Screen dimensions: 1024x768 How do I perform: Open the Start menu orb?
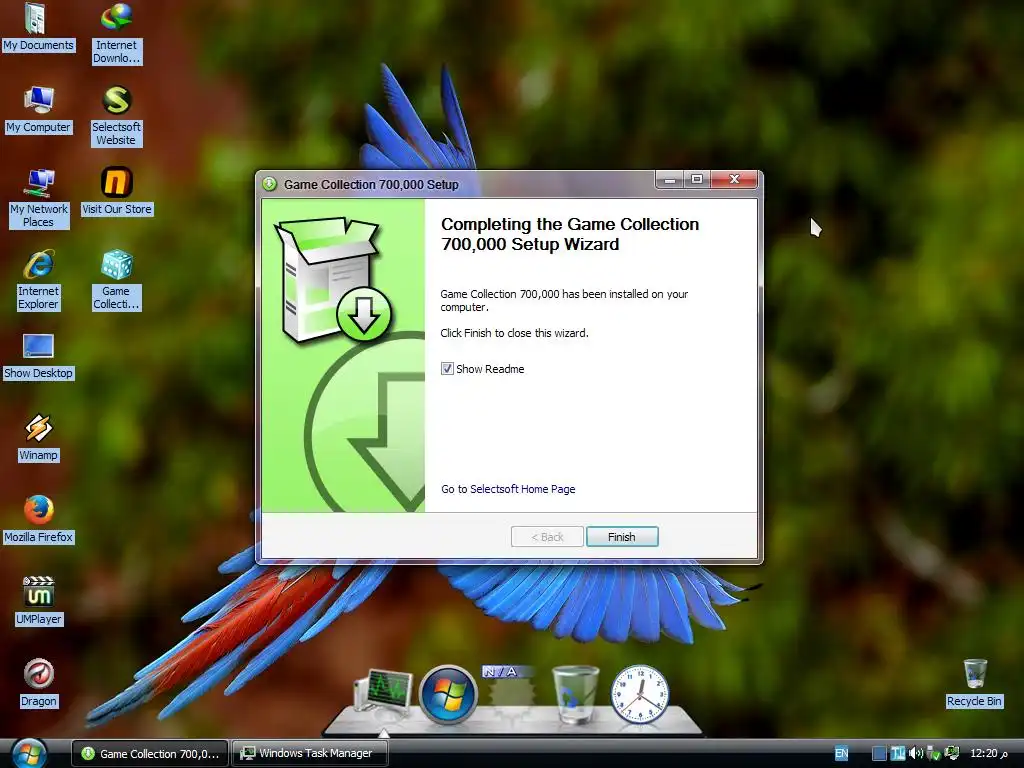(x=27, y=753)
